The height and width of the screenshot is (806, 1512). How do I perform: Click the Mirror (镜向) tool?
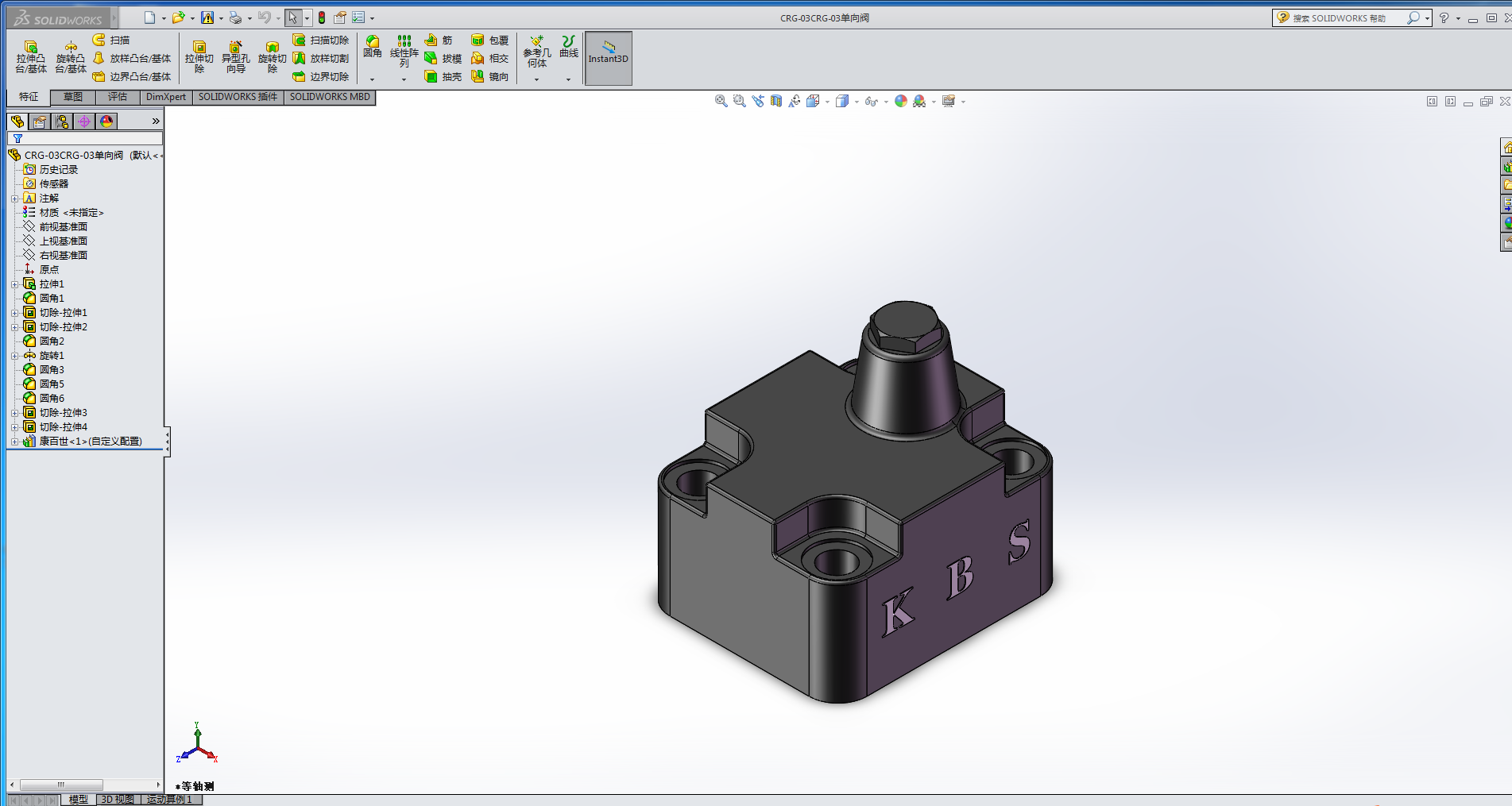pyautogui.click(x=490, y=76)
